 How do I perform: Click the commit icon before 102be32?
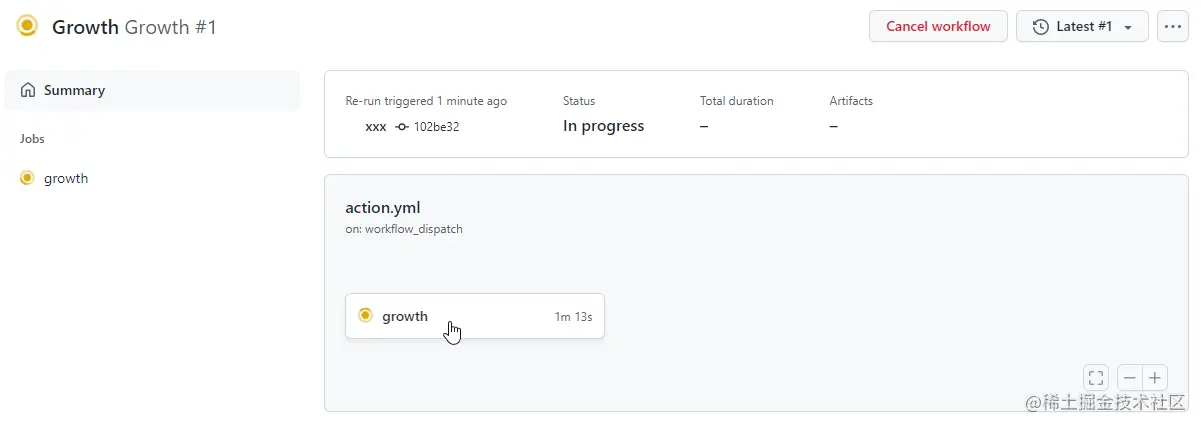pos(402,127)
